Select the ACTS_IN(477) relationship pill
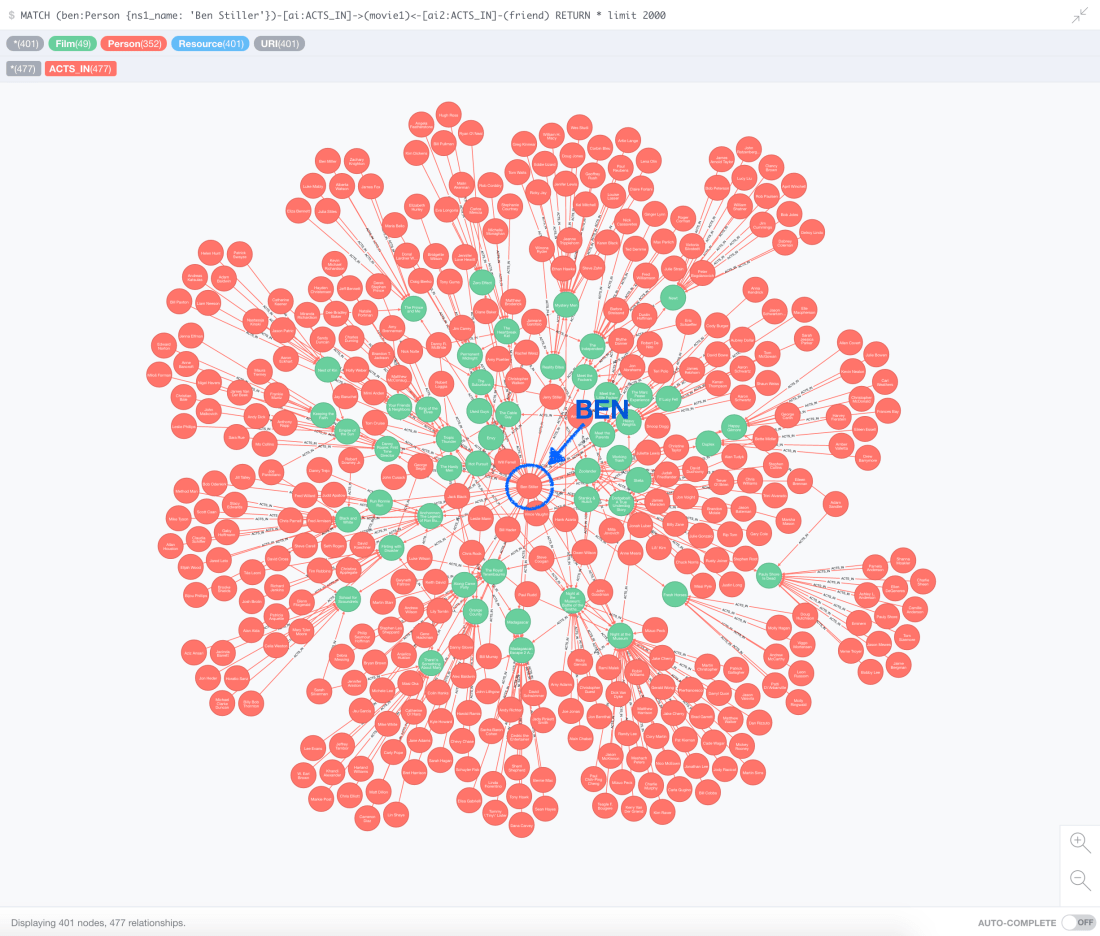The width and height of the screenshot is (1100, 936). [80, 68]
